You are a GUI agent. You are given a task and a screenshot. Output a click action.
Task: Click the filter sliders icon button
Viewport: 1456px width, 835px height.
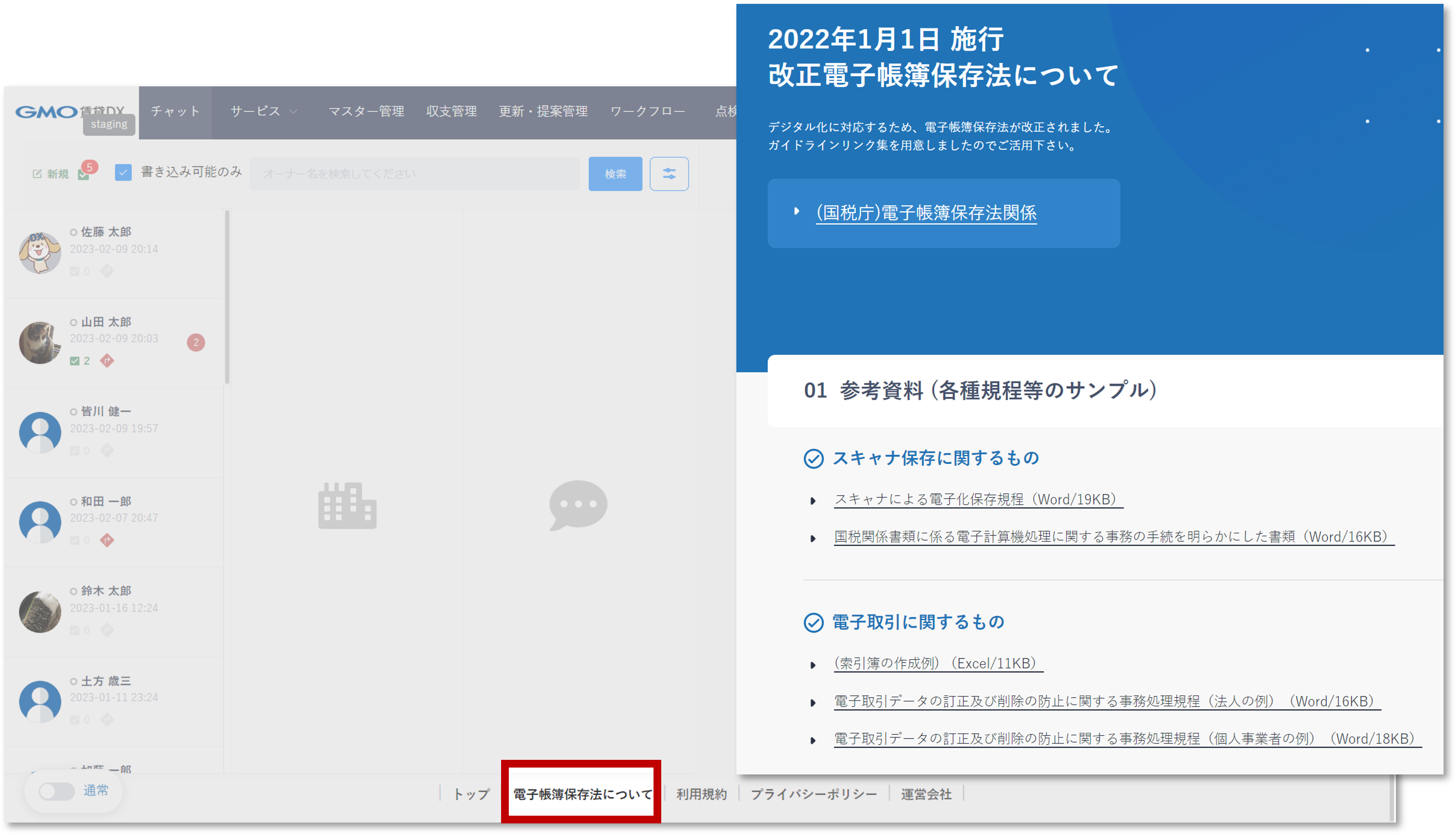pyautogui.click(x=669, y=174)
